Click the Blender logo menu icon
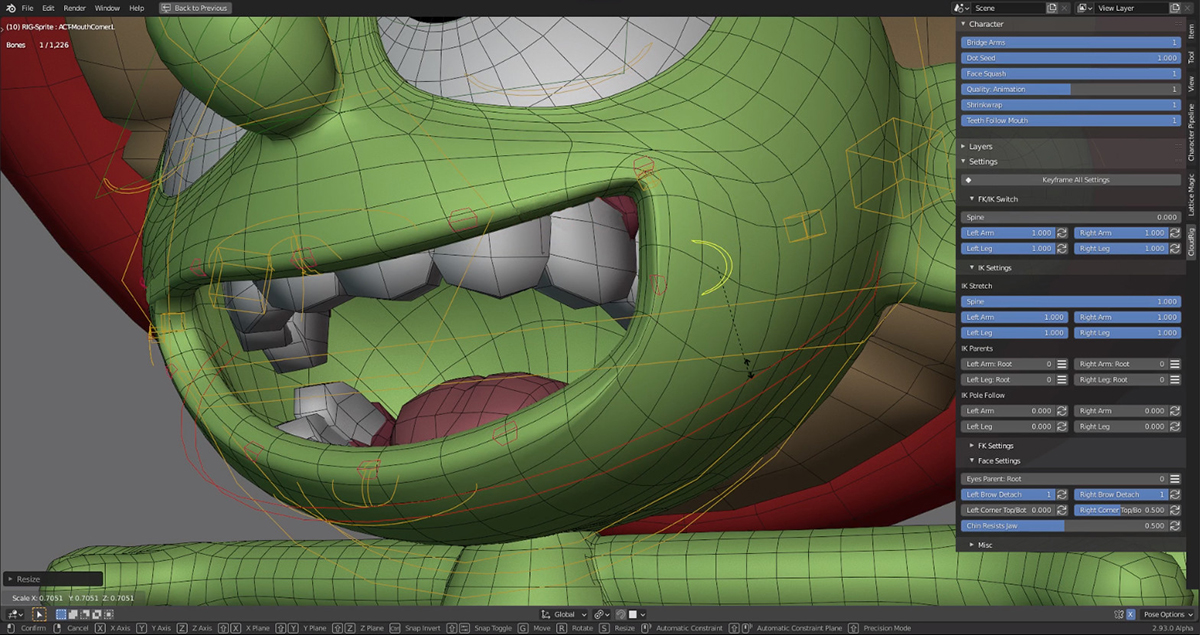 point(8,8)
